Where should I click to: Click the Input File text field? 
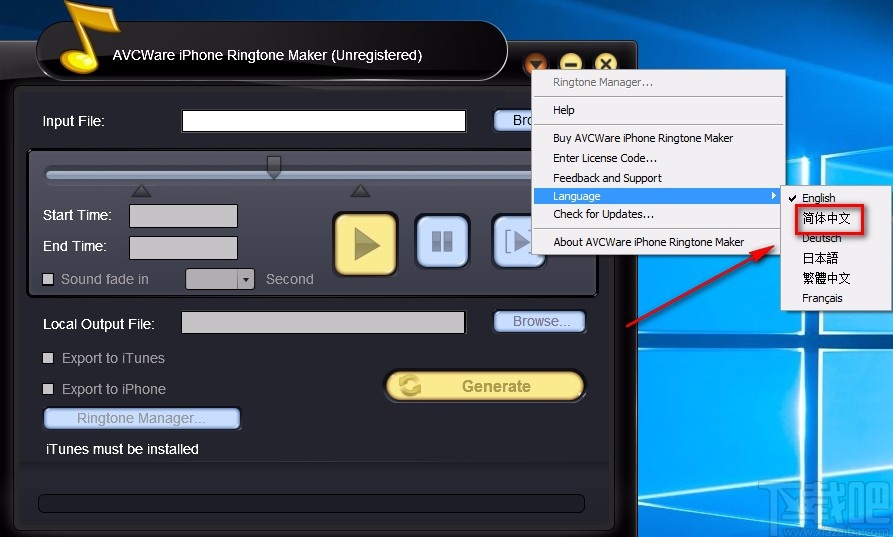pyautogui.click(x=323, y=121)
